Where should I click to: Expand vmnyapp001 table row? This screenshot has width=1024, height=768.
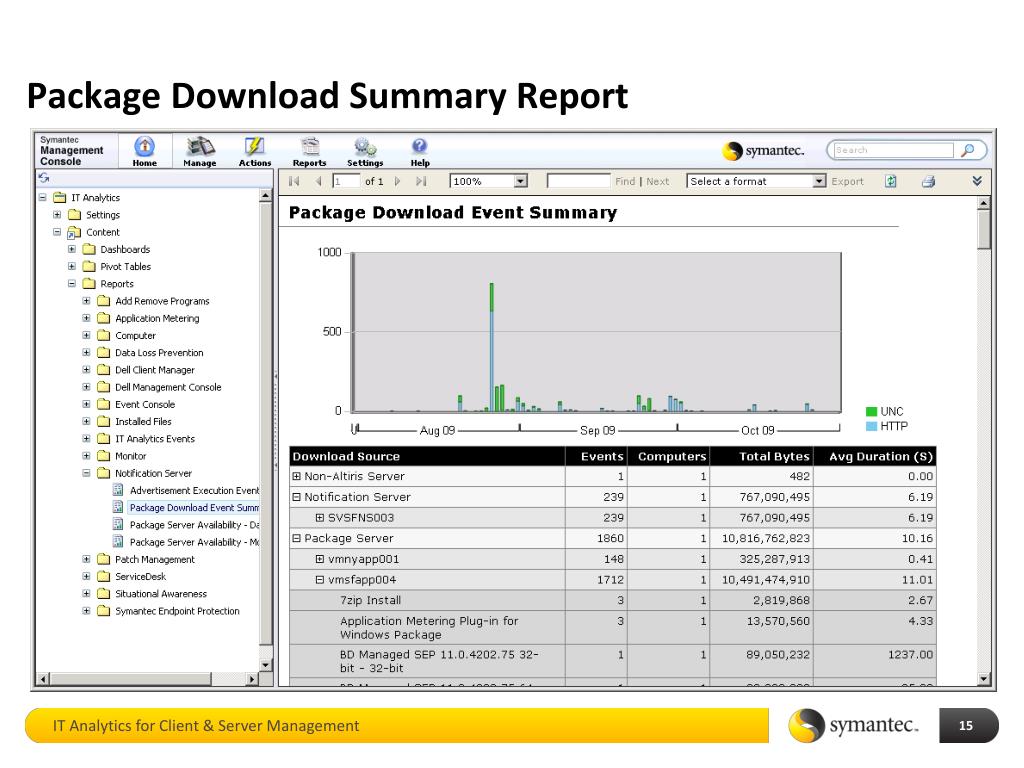coord(320,559)
